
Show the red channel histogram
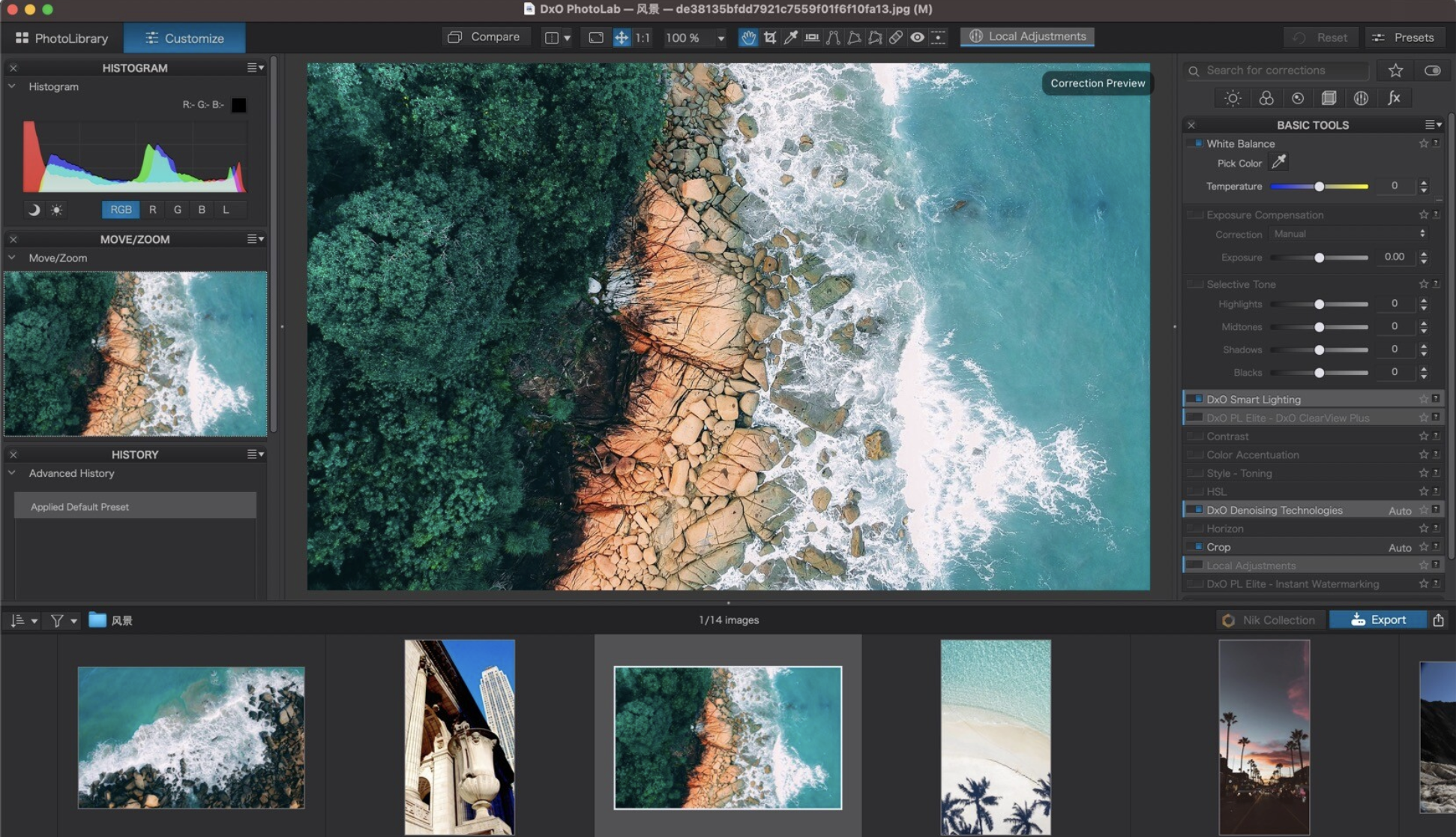pos(153,210)
